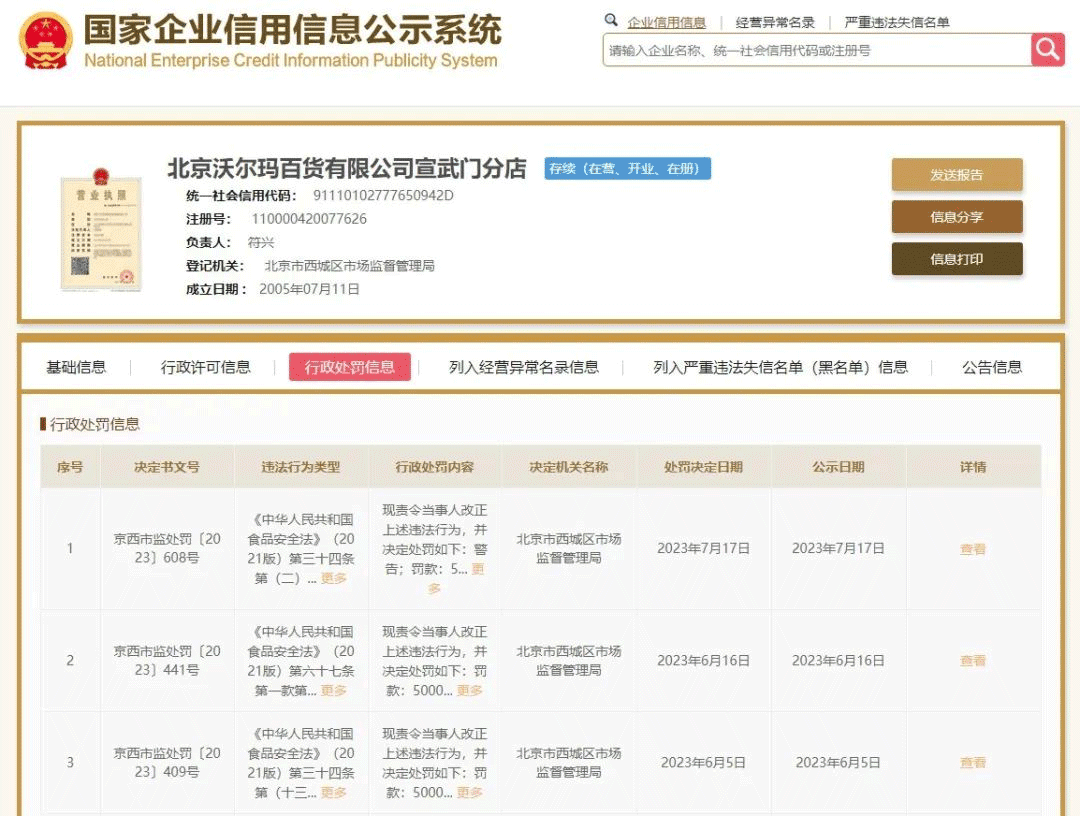Expand 更多 in row 2 penalty content
Viewport: 1080px width, 816px height.
(470, 690)
